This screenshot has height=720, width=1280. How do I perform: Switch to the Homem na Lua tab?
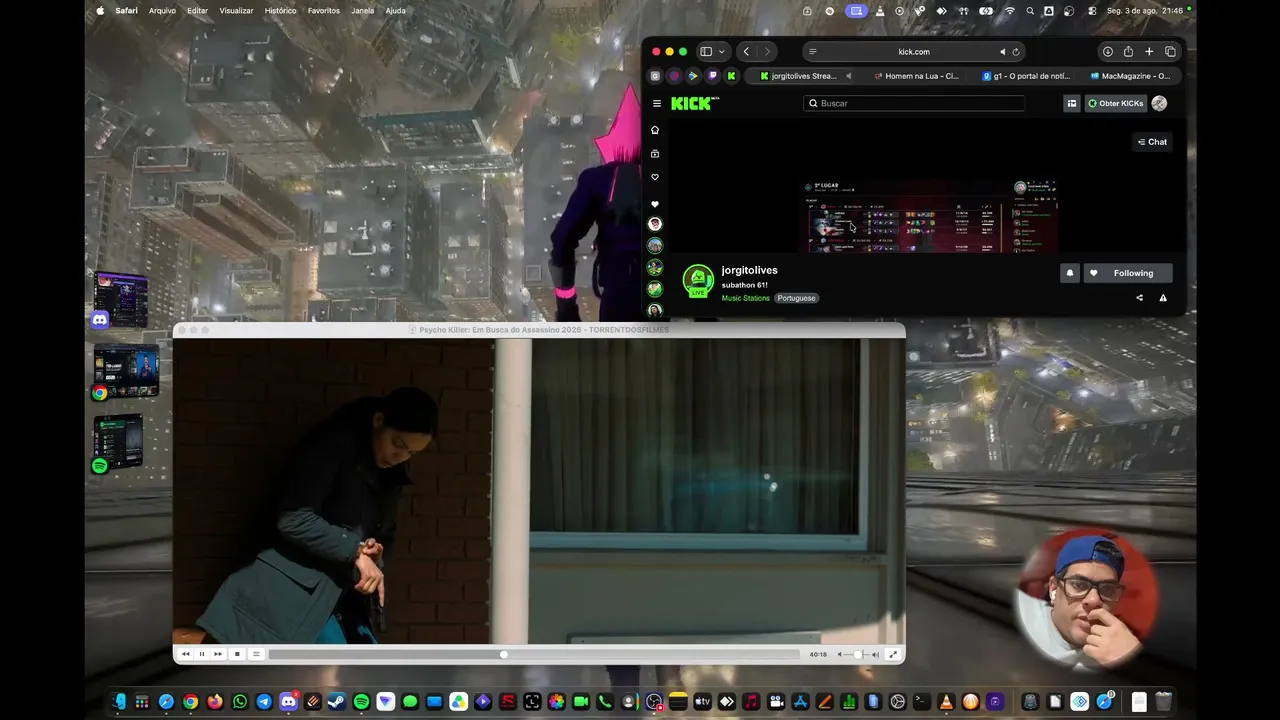tap(916, 76)
